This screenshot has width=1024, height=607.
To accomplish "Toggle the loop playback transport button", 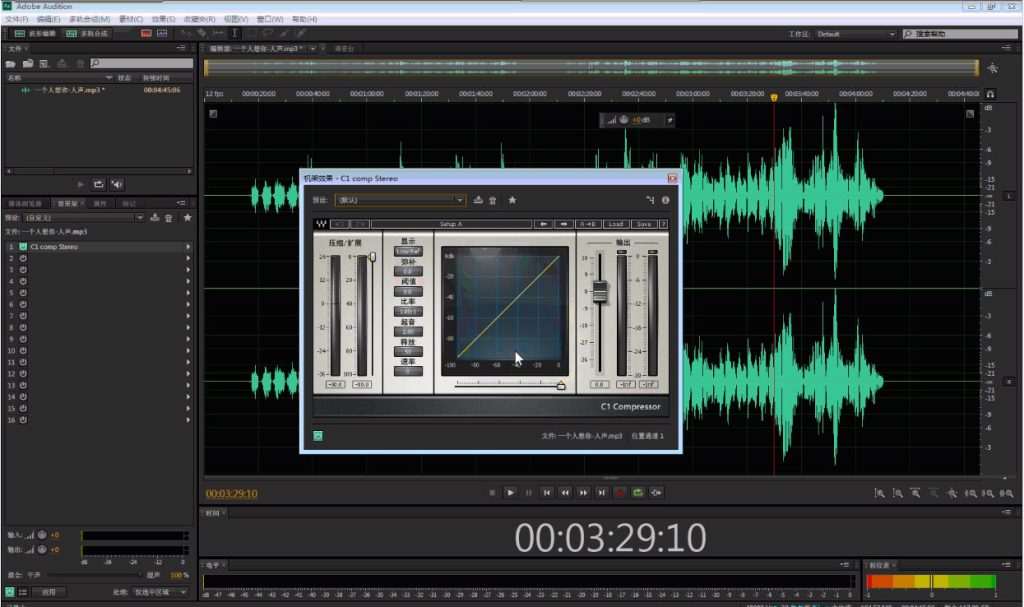I will [x=638, y=493].
